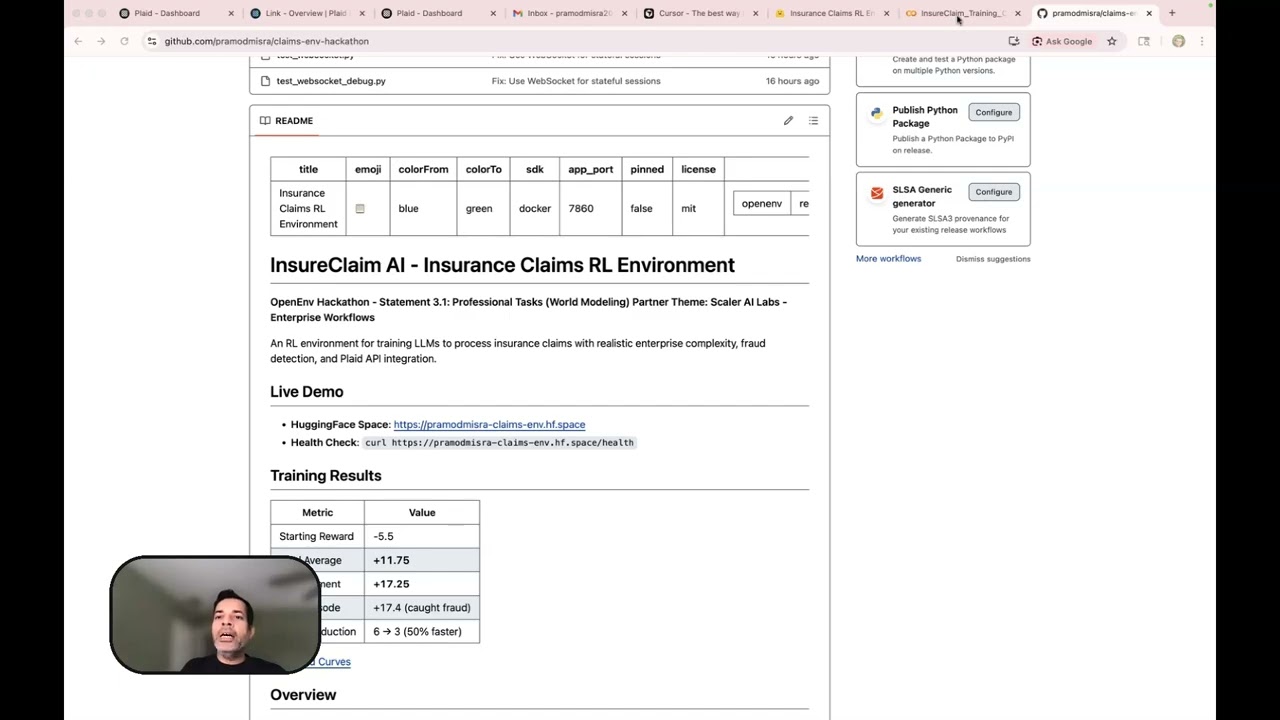1280x720 pixels.
Task: Click the webcam video overlay
Action: click(x=215, y=615)
